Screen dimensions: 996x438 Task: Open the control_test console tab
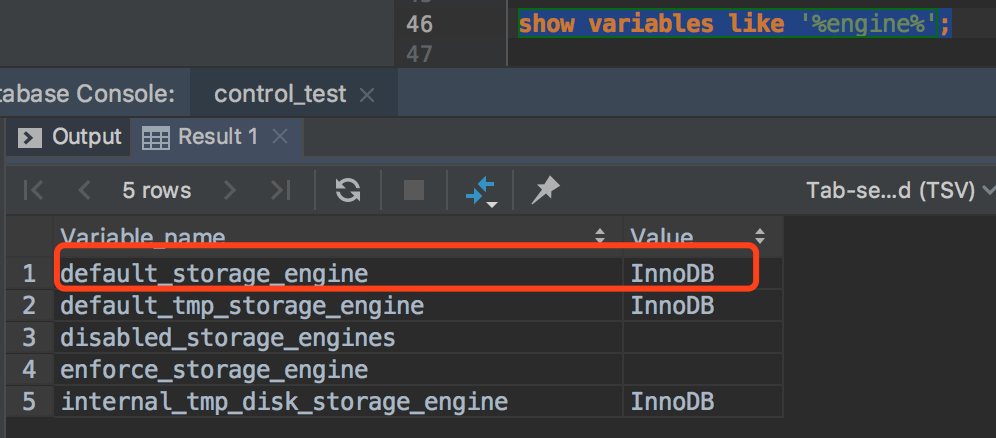[x=280, y=95]
